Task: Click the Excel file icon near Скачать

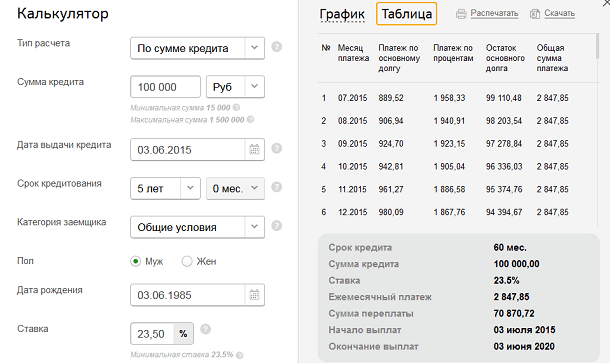Action: pyautogui.click(x=535, y=14)
